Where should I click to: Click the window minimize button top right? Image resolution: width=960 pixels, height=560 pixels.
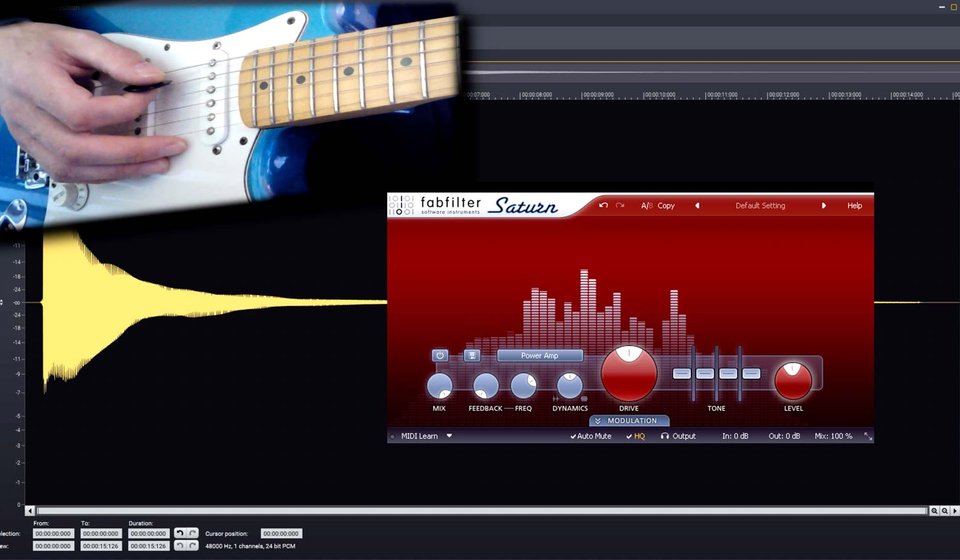[x=942, y=7]
